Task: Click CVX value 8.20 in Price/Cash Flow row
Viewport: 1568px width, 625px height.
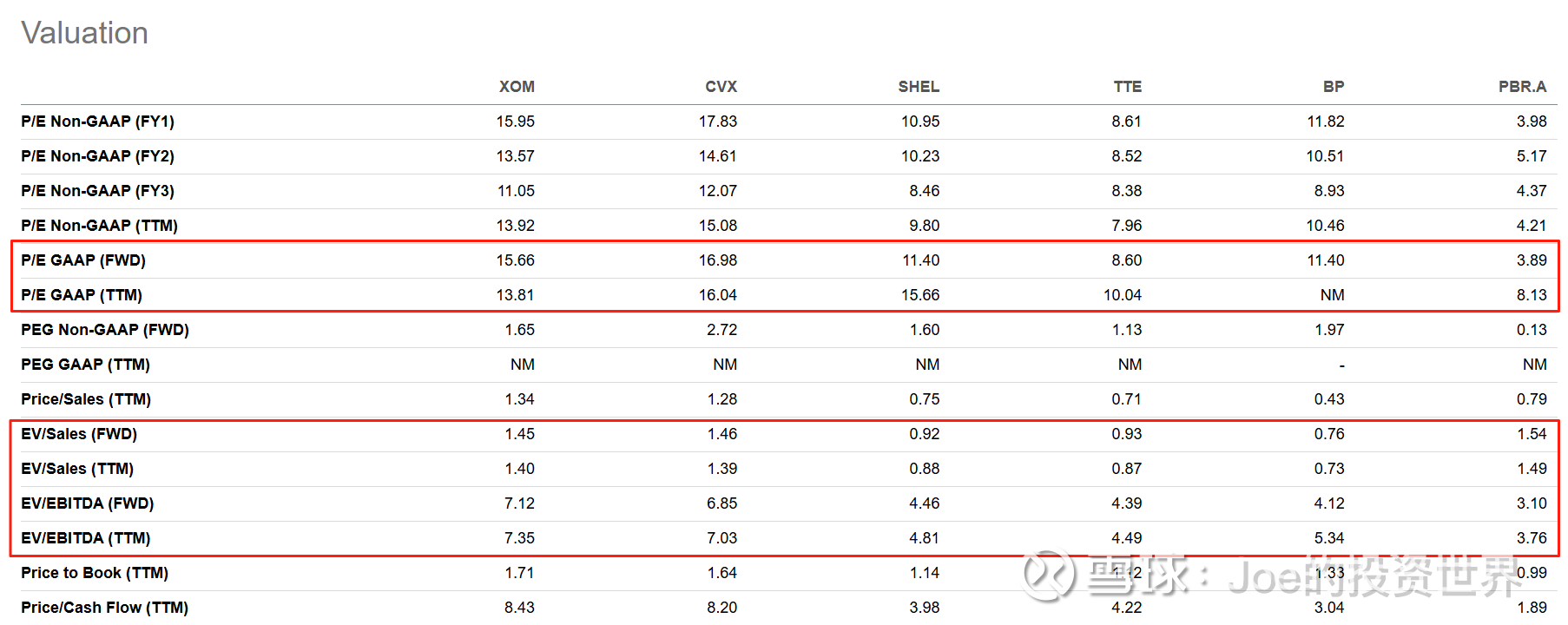Action: click(722, 608)
